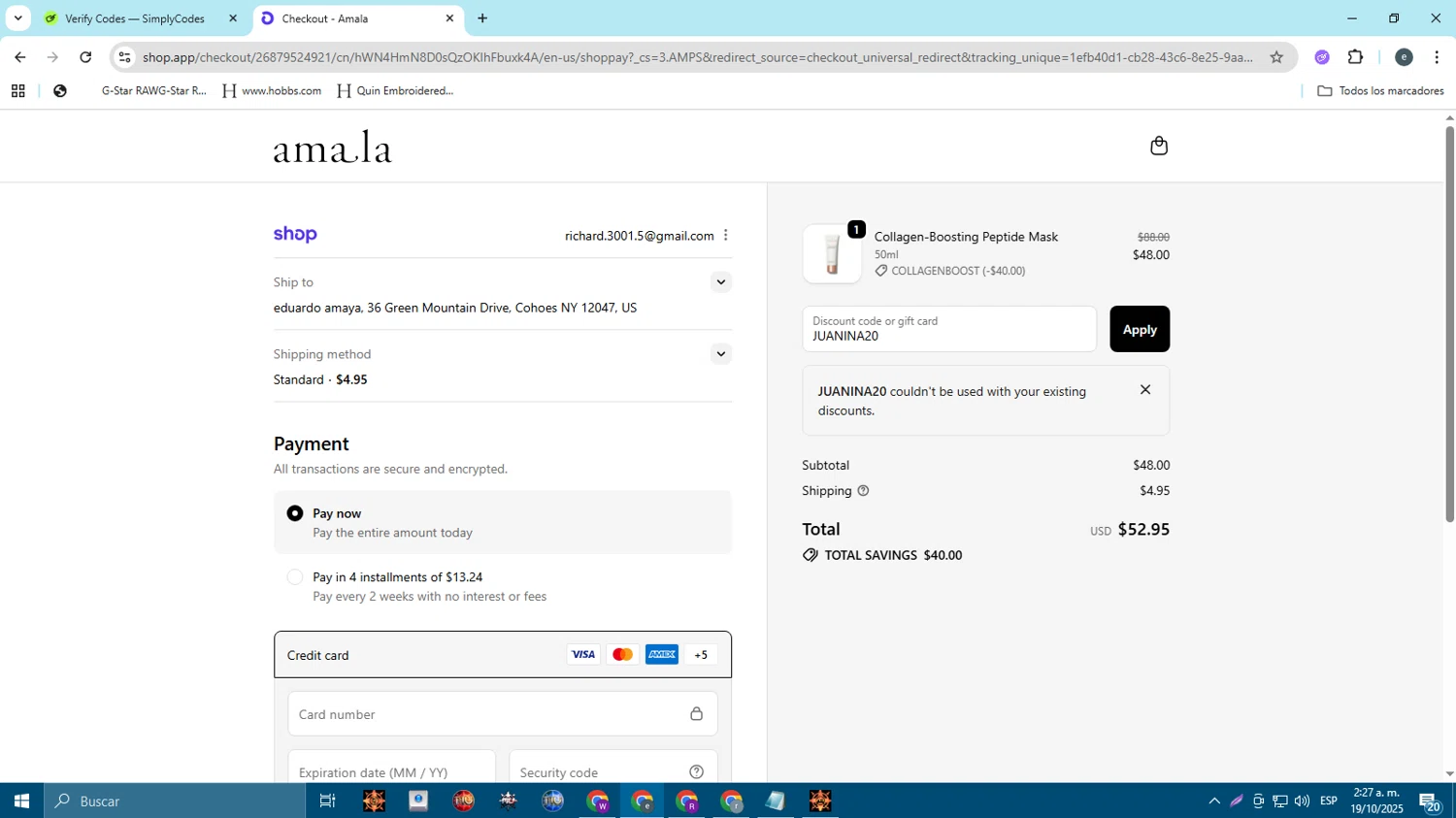Open Quin Embroidered bookmark

click(x=395, y=91)
